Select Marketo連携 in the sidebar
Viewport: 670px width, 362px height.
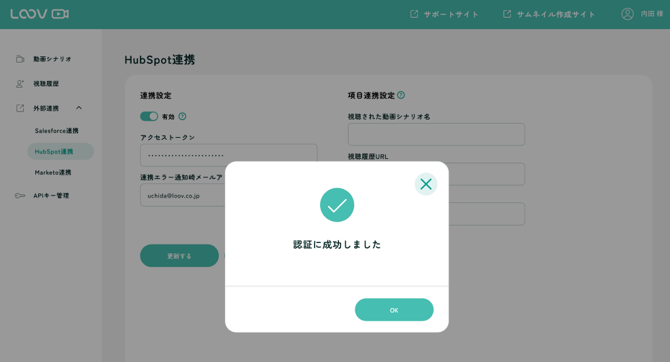[53, 172]
